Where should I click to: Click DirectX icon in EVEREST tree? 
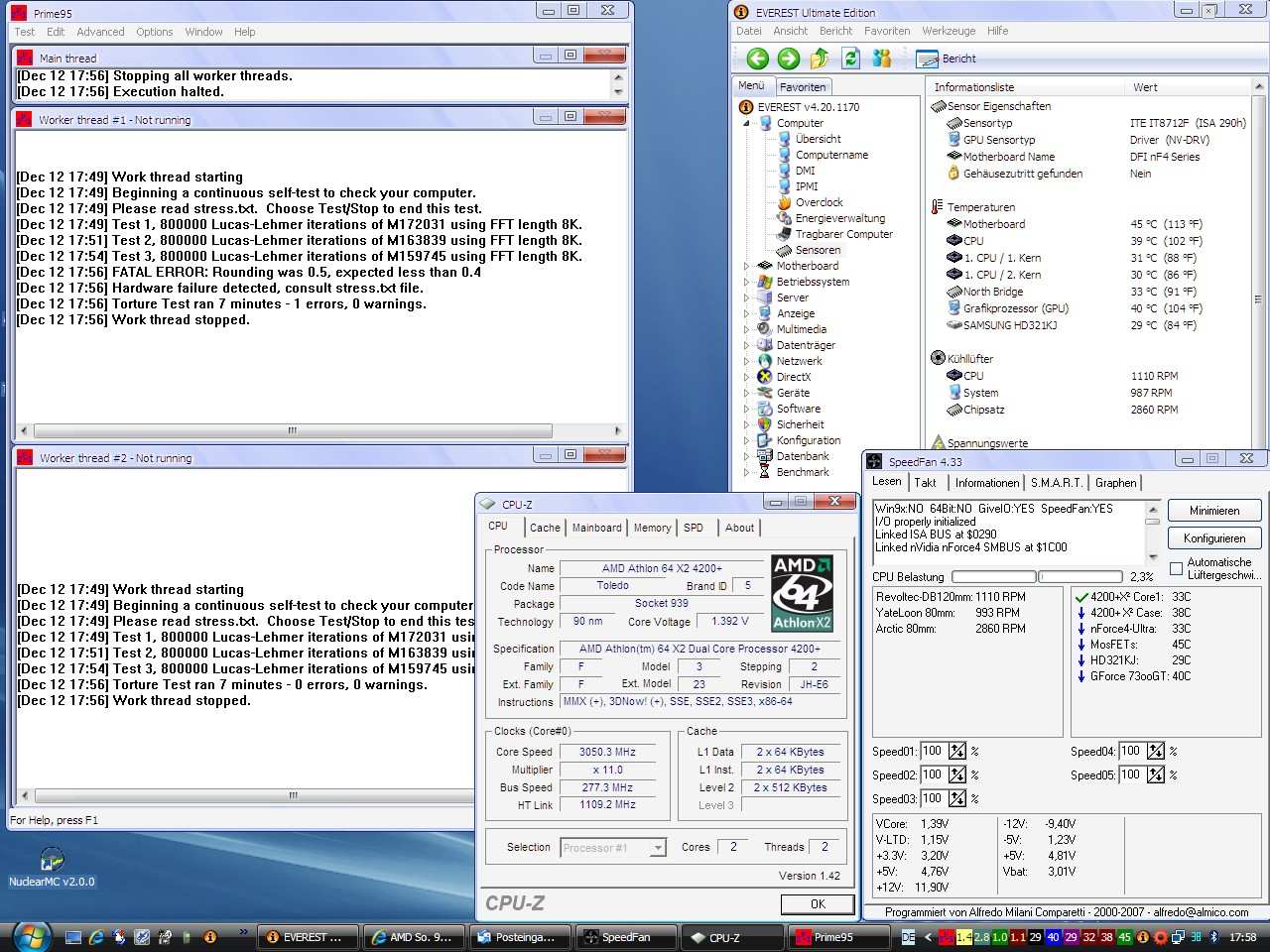click(x=765, y=377)
